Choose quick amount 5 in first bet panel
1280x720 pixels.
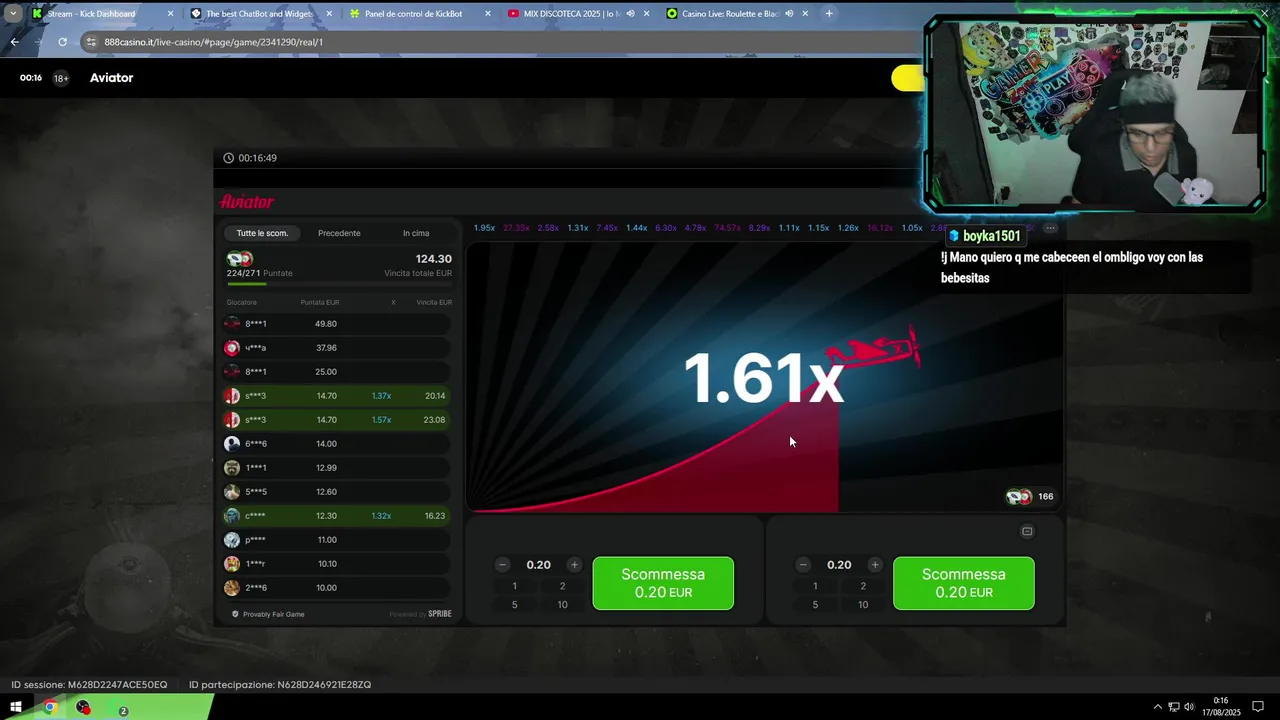pyautogui.click(x=515, y=604)
